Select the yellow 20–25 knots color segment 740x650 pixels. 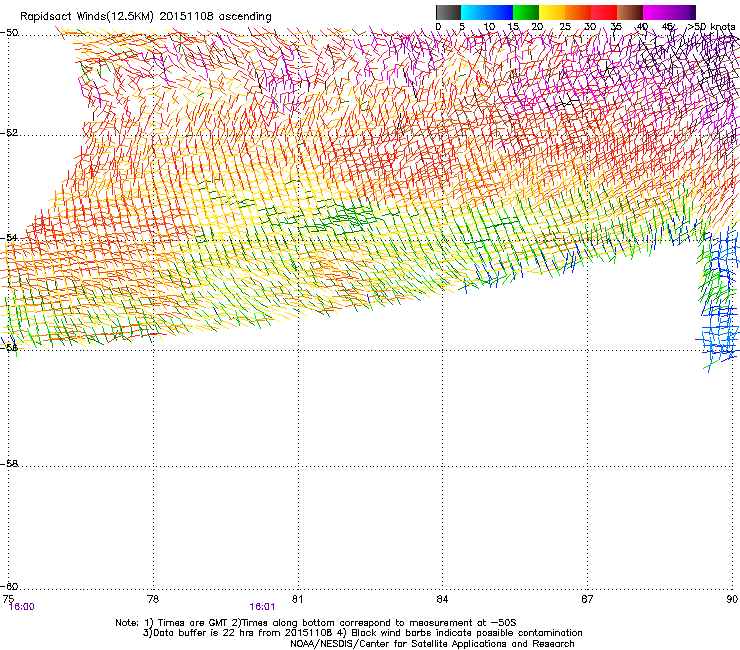pos(552,12)
